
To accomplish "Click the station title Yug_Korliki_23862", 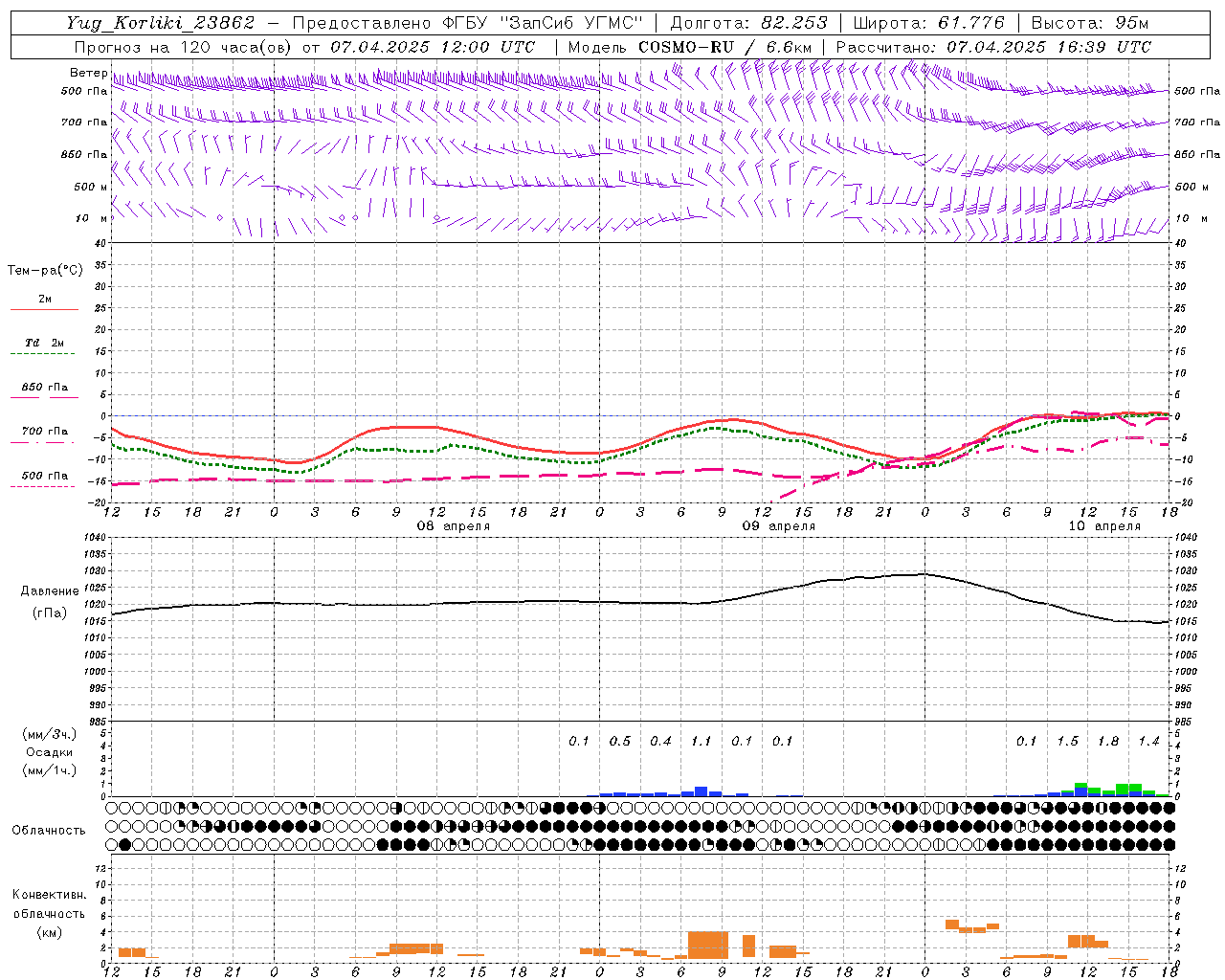I will click(x=161, y=23).
